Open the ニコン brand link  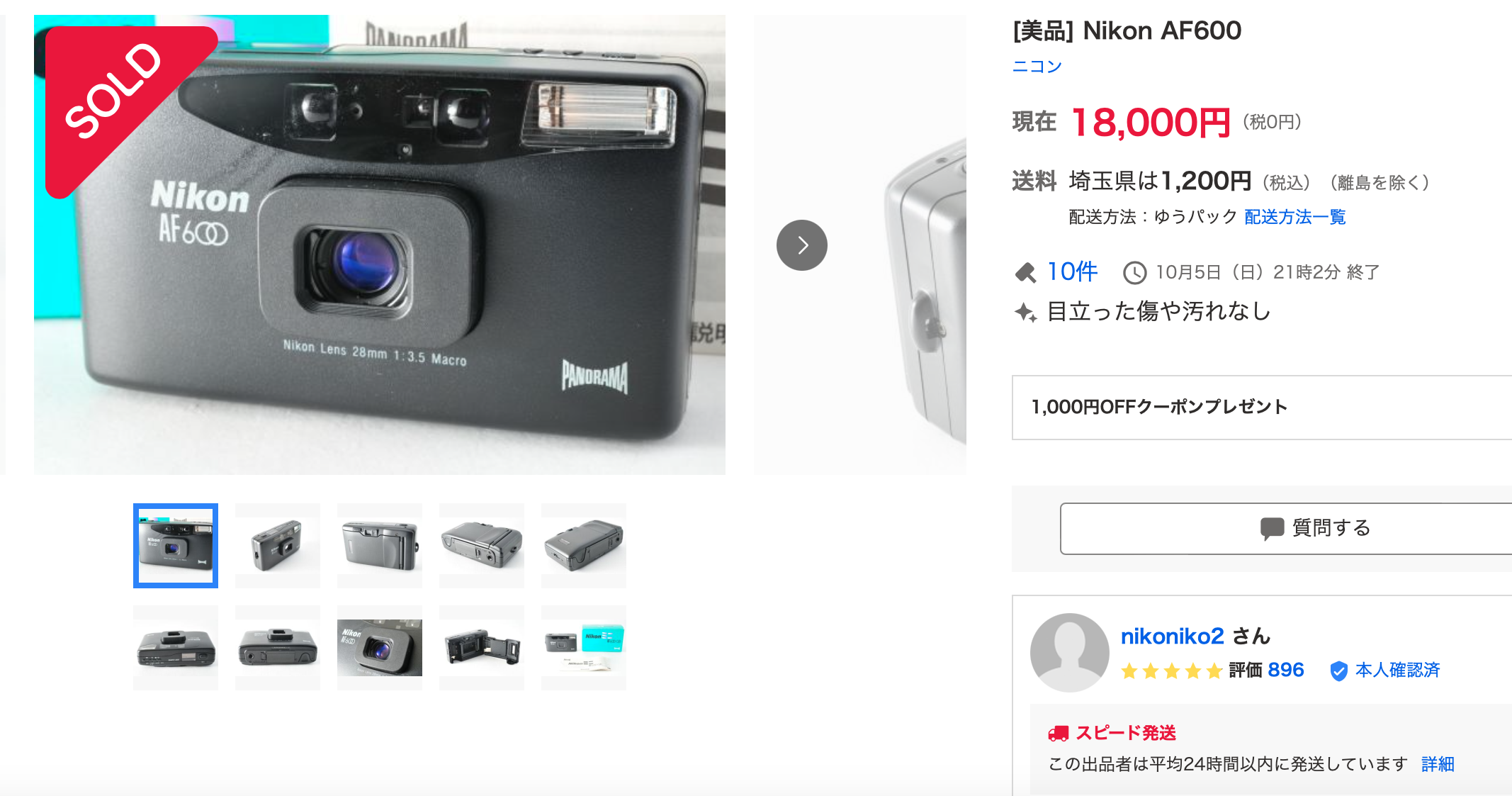tap(1037, 67)
